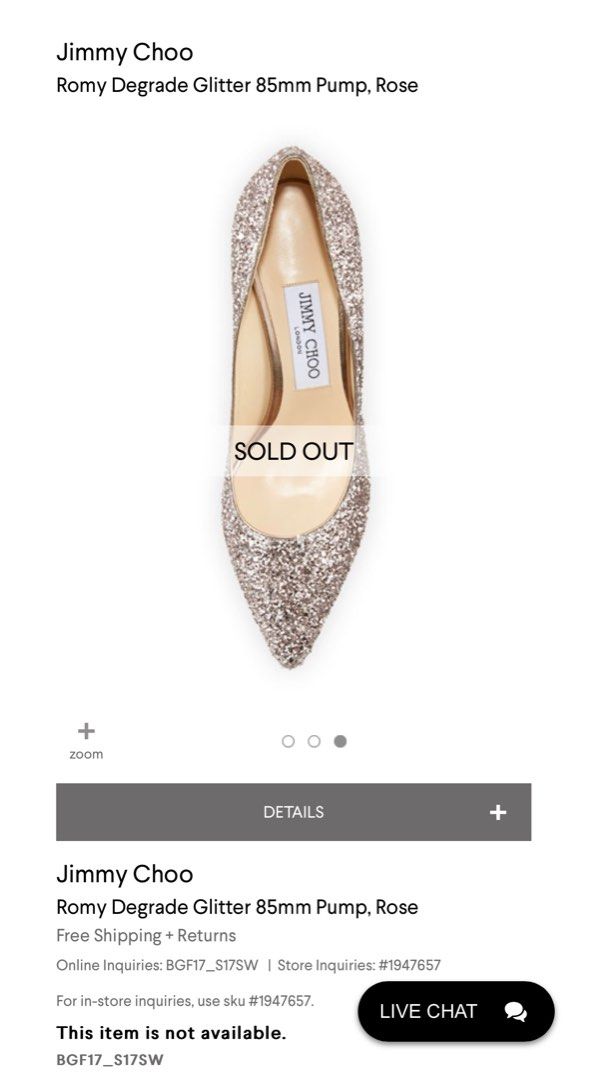Click the Free Shipping + Returns link

click(x=146, y=937)
